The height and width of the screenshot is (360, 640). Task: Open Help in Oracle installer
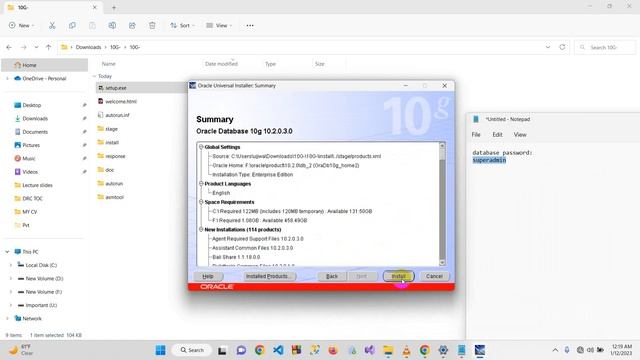point(208,276)
